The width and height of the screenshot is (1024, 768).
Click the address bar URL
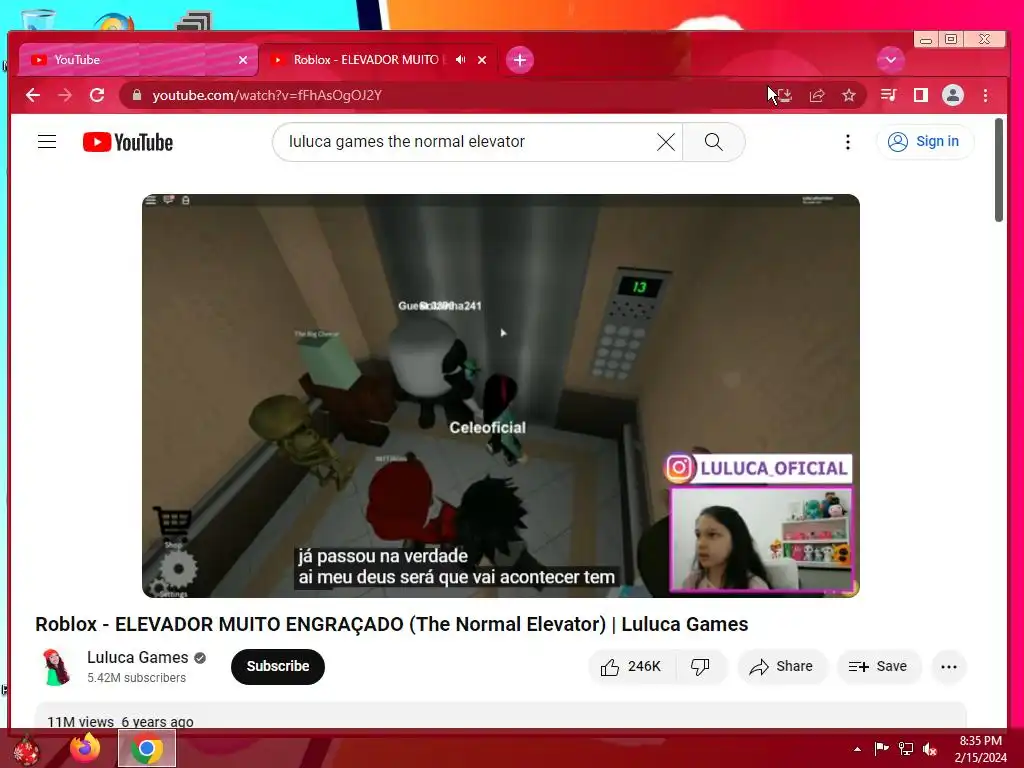267,95
